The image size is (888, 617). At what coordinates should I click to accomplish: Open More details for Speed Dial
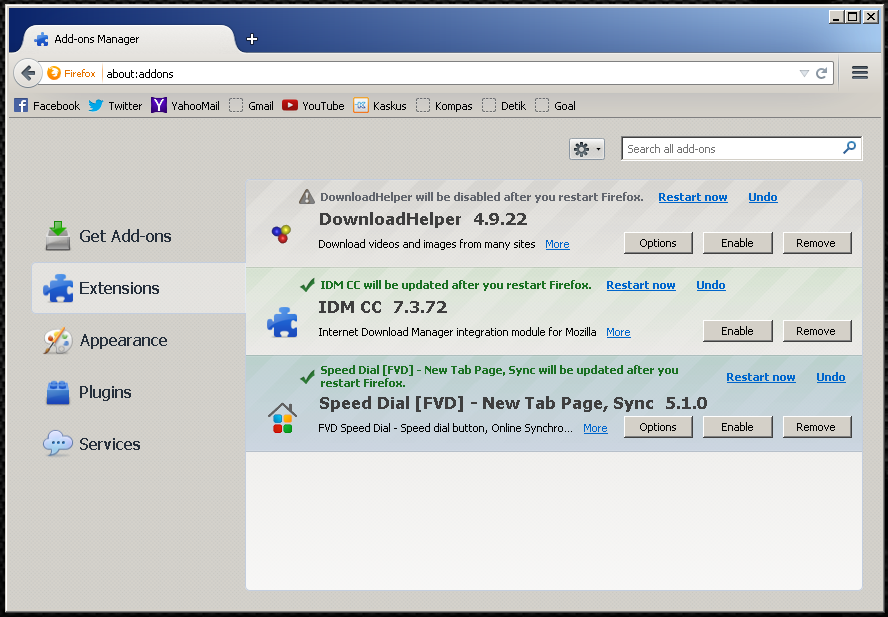click(595, 428)
